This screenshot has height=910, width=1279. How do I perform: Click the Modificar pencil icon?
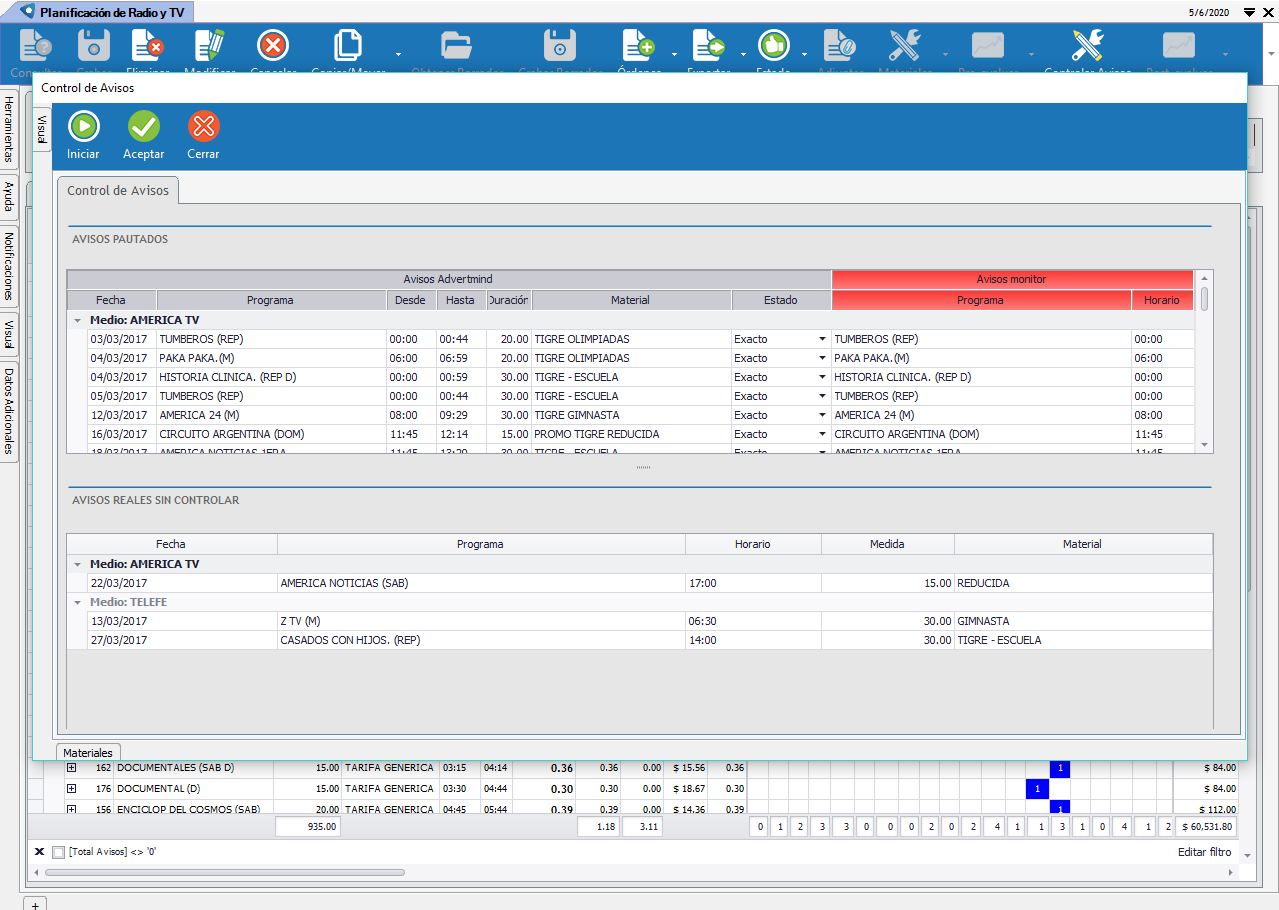pos(209,46)
